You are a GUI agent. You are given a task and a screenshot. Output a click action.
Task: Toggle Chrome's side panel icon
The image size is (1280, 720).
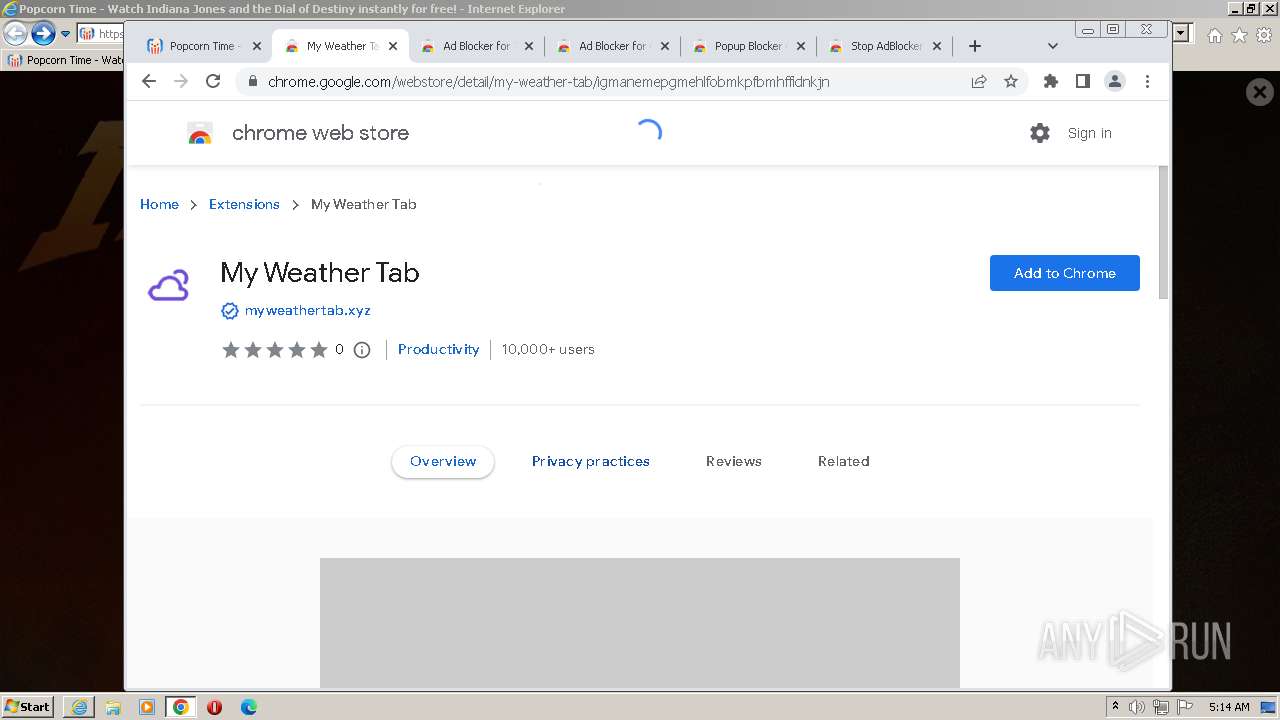click(x=1082, y=81)
